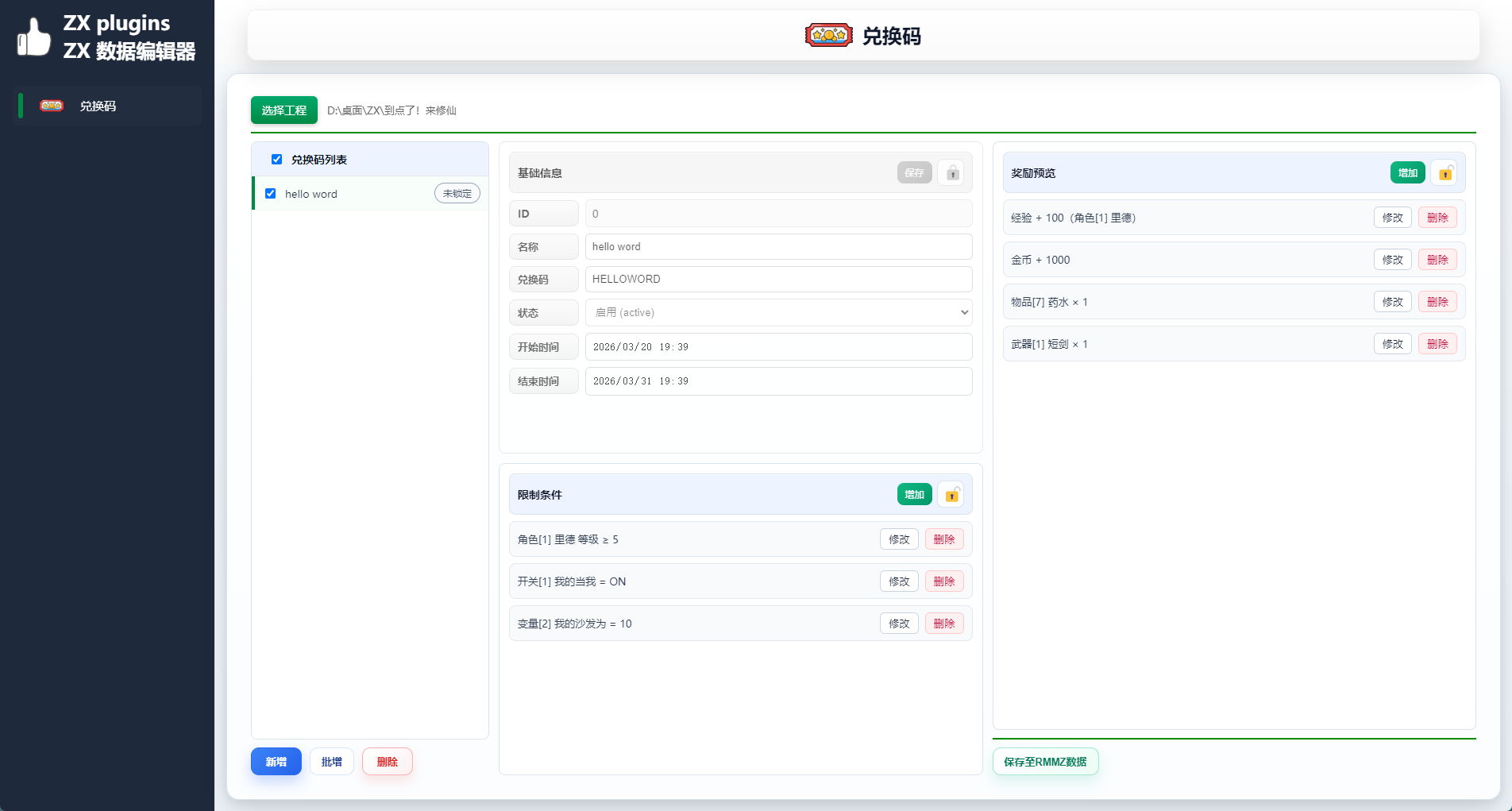Image resolution: width=1512 pixels, height=811 pixels.
Task: Click 删除 for 经验 + 100 reward
Action: (1437, 218)
